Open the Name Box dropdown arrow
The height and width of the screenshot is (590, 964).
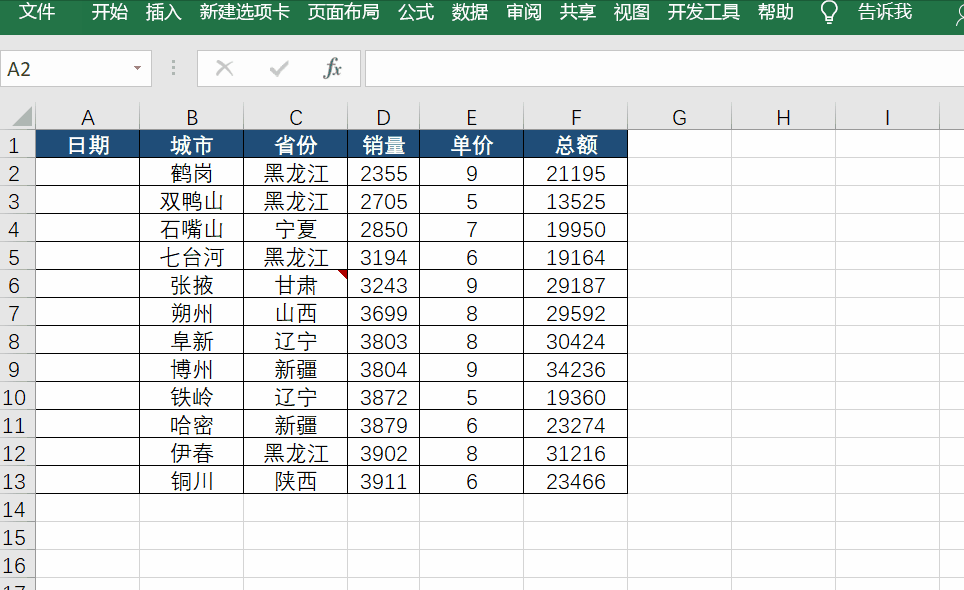[x=138, y=68]
